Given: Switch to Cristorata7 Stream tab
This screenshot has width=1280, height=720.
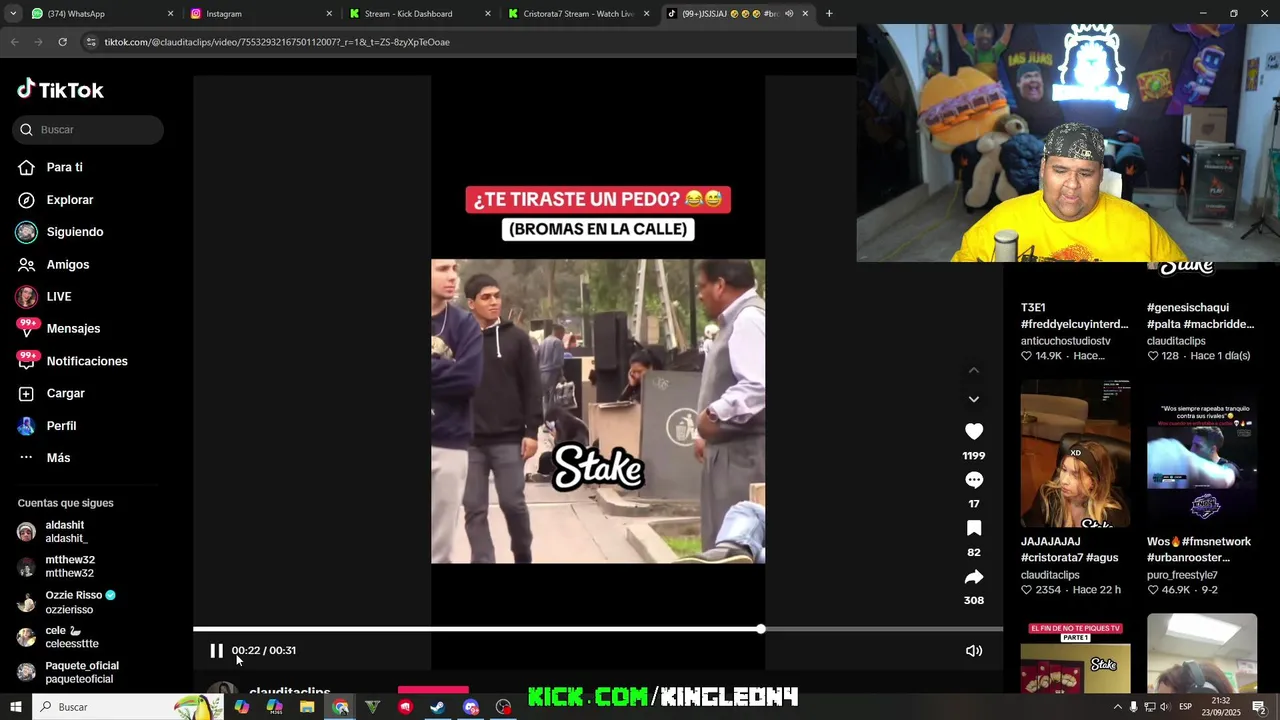Looking at the screenshot, I should pos(578,14).
